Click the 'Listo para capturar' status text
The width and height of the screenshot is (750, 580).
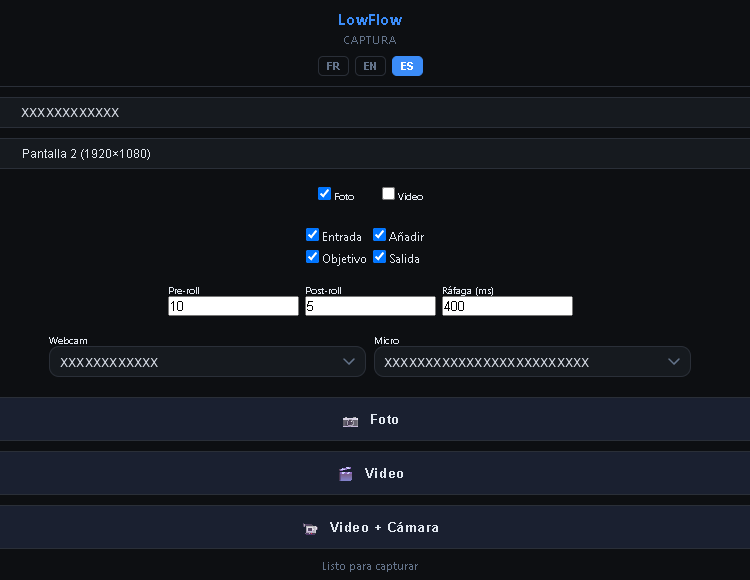pyautogui.click(x=370, y=566)
